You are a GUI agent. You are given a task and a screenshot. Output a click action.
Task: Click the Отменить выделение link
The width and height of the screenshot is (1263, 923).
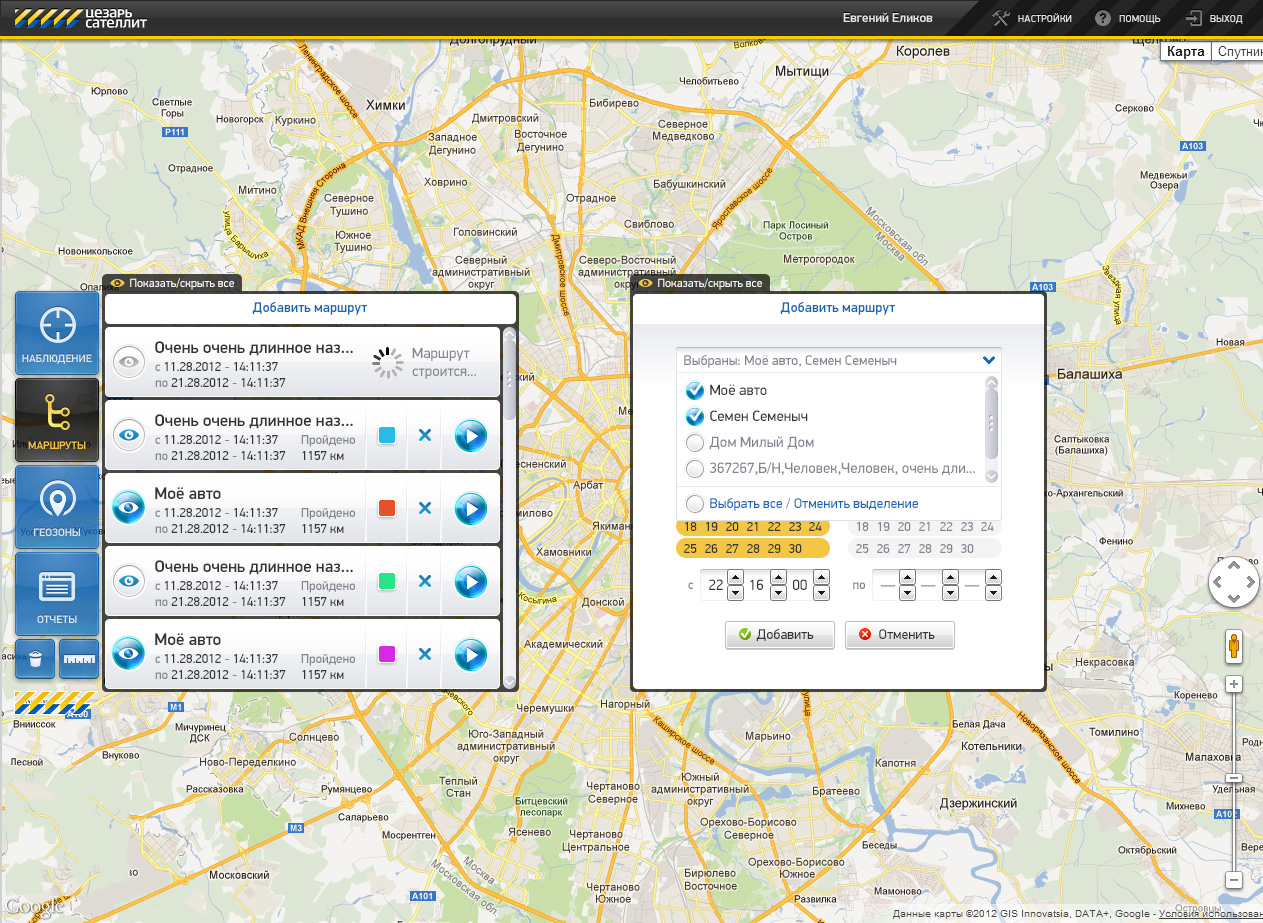point(855,503)
